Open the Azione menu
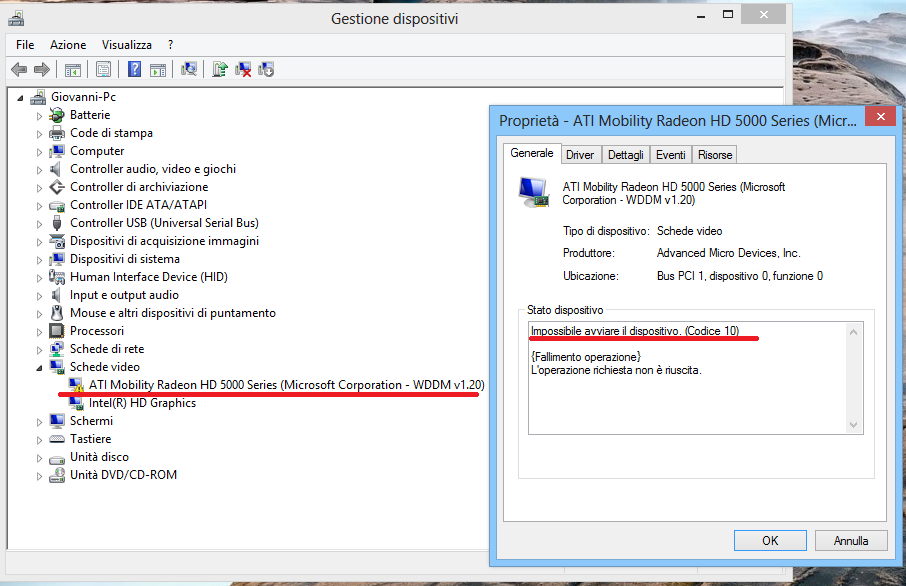This screenshot has height=586, width=906. [x=68, y=44]
